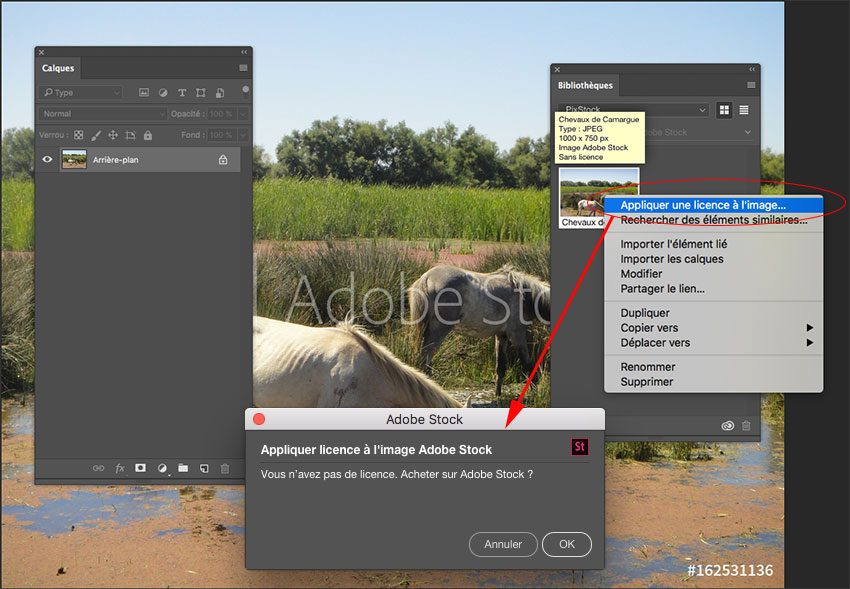Choose Modifier in the context menu
Viewport: 850px width, 589px height.
[x=713, y=274]
